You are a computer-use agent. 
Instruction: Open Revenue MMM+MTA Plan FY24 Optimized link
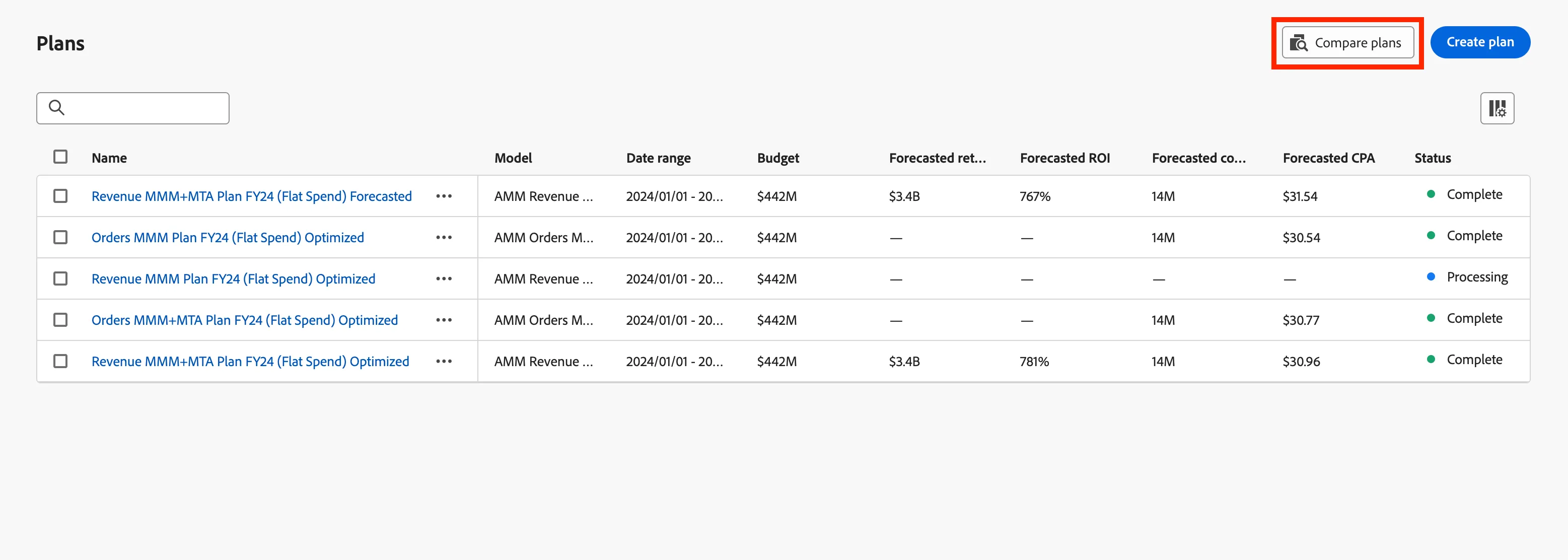tap(250, 362)
